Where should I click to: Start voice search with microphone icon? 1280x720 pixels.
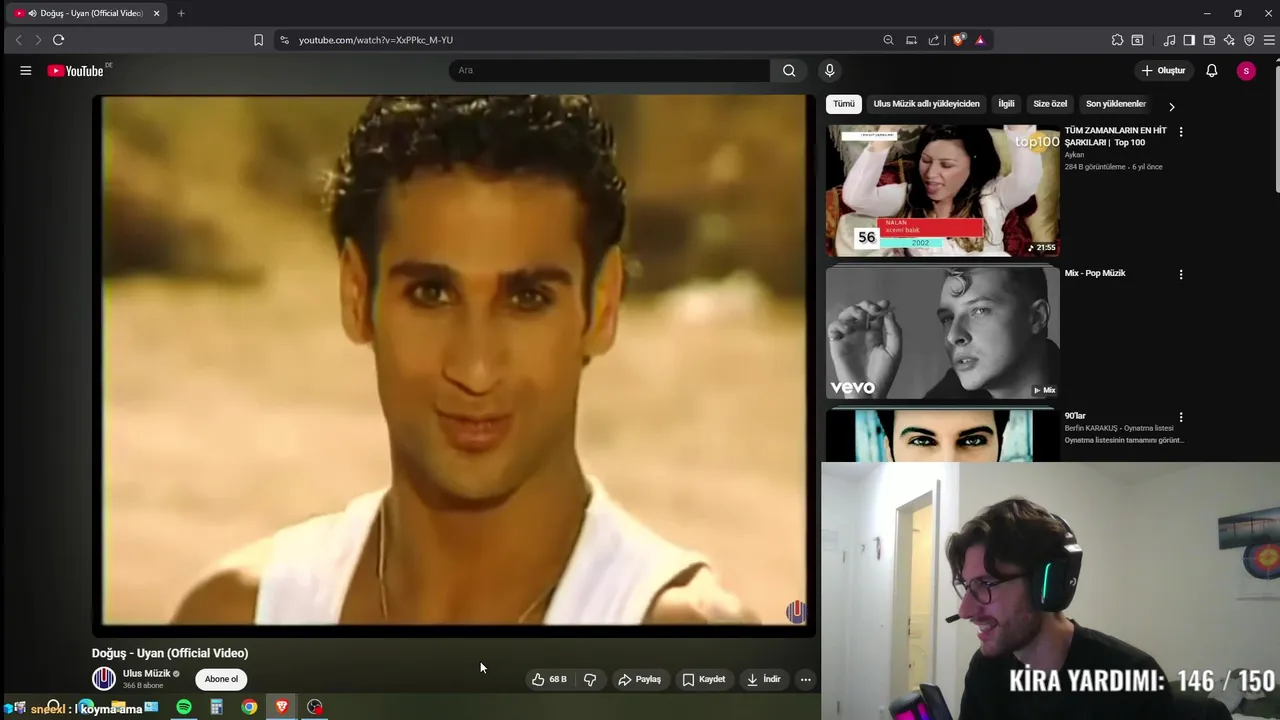click(x=829, y=71)
